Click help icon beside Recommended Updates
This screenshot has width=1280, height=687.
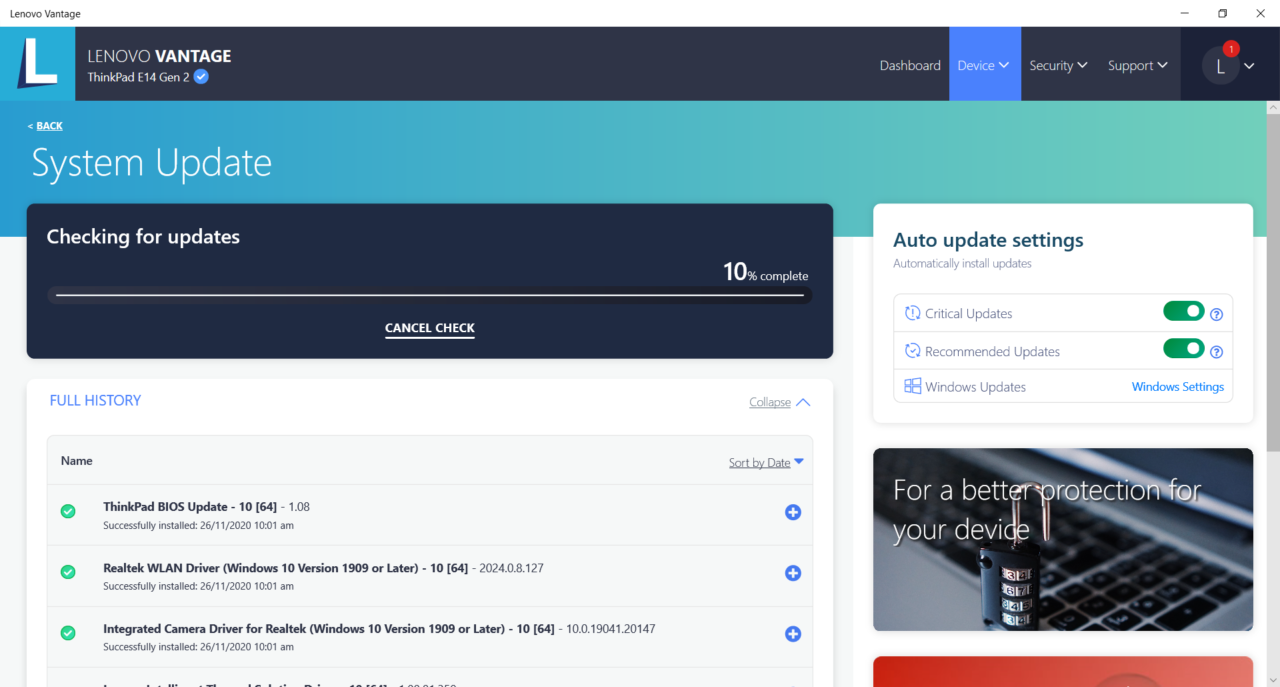pos(1217,352)
